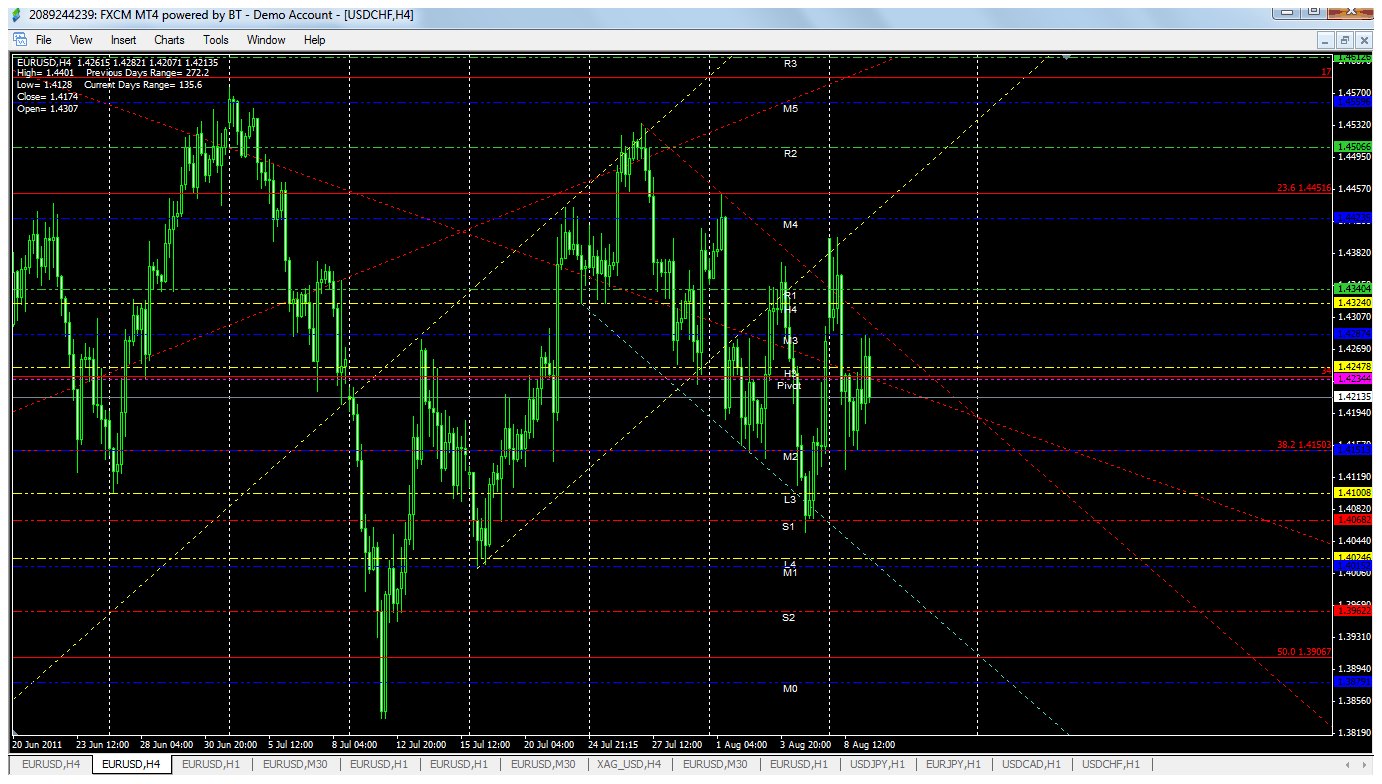Click the yellow 1.40246 price tag
Screen dimensions: 1382x784
(x=1353, y=557)
